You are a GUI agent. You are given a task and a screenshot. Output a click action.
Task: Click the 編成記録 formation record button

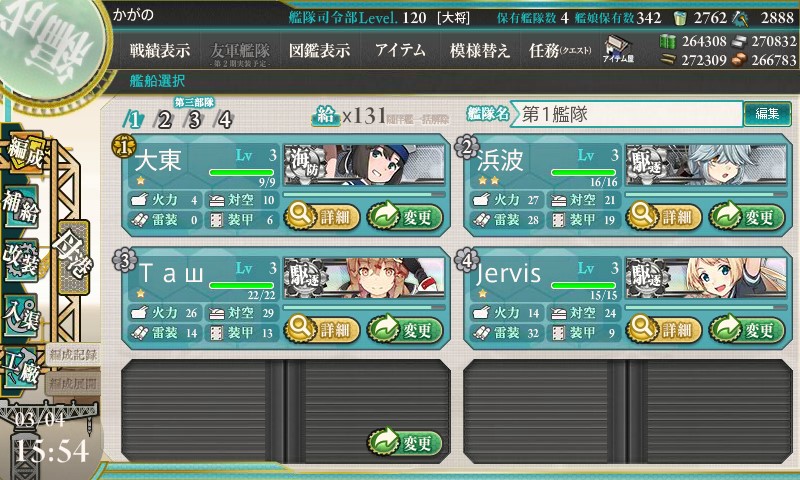tap(73, 355)
